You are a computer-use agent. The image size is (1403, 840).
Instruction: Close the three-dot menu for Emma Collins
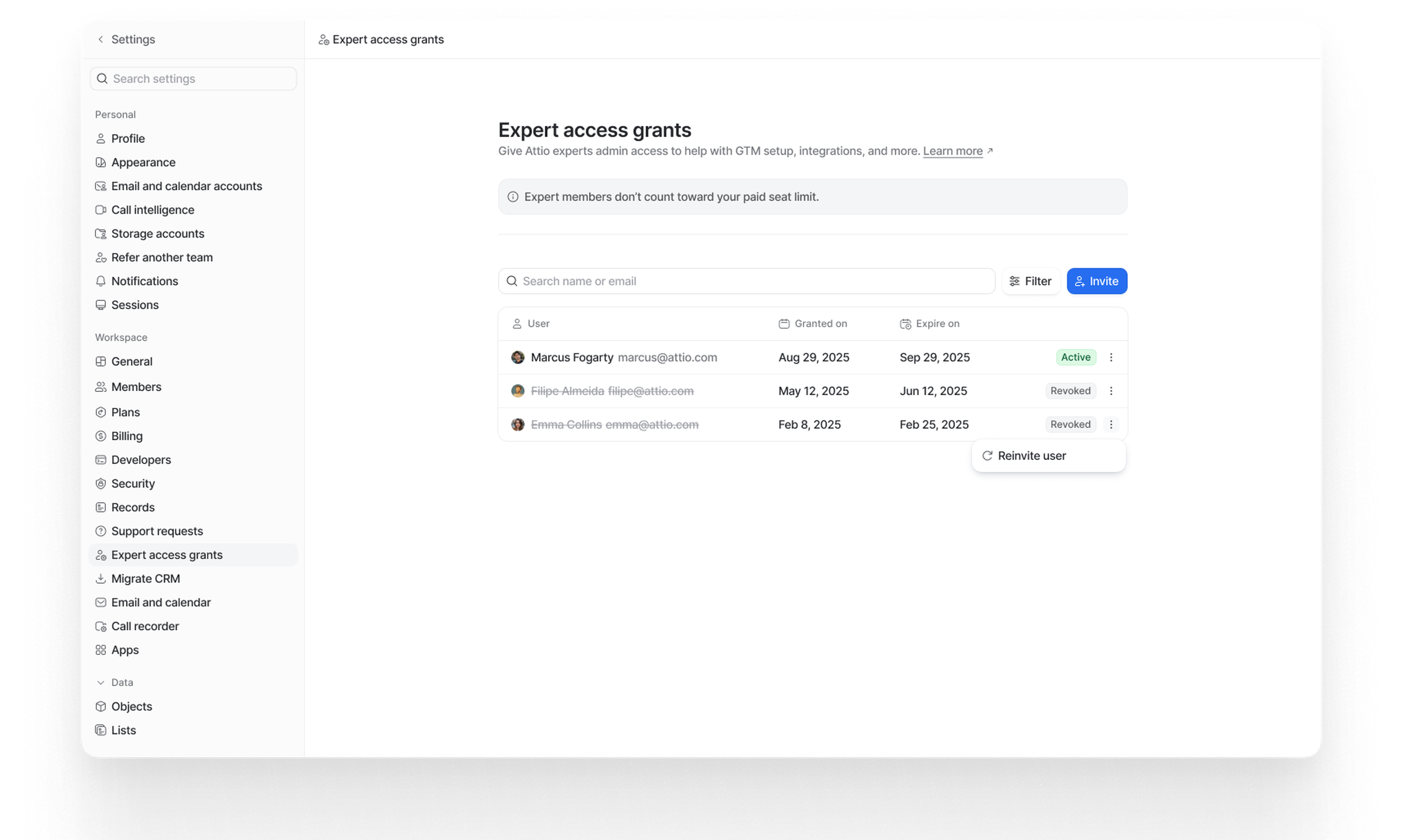[1110, 425]
